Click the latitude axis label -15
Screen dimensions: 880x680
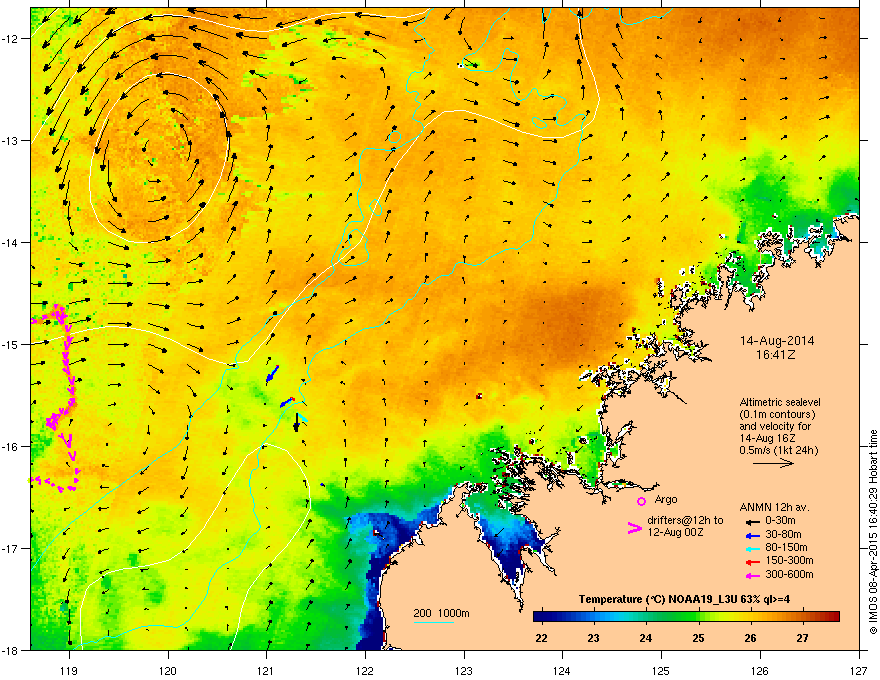(11, 344)
